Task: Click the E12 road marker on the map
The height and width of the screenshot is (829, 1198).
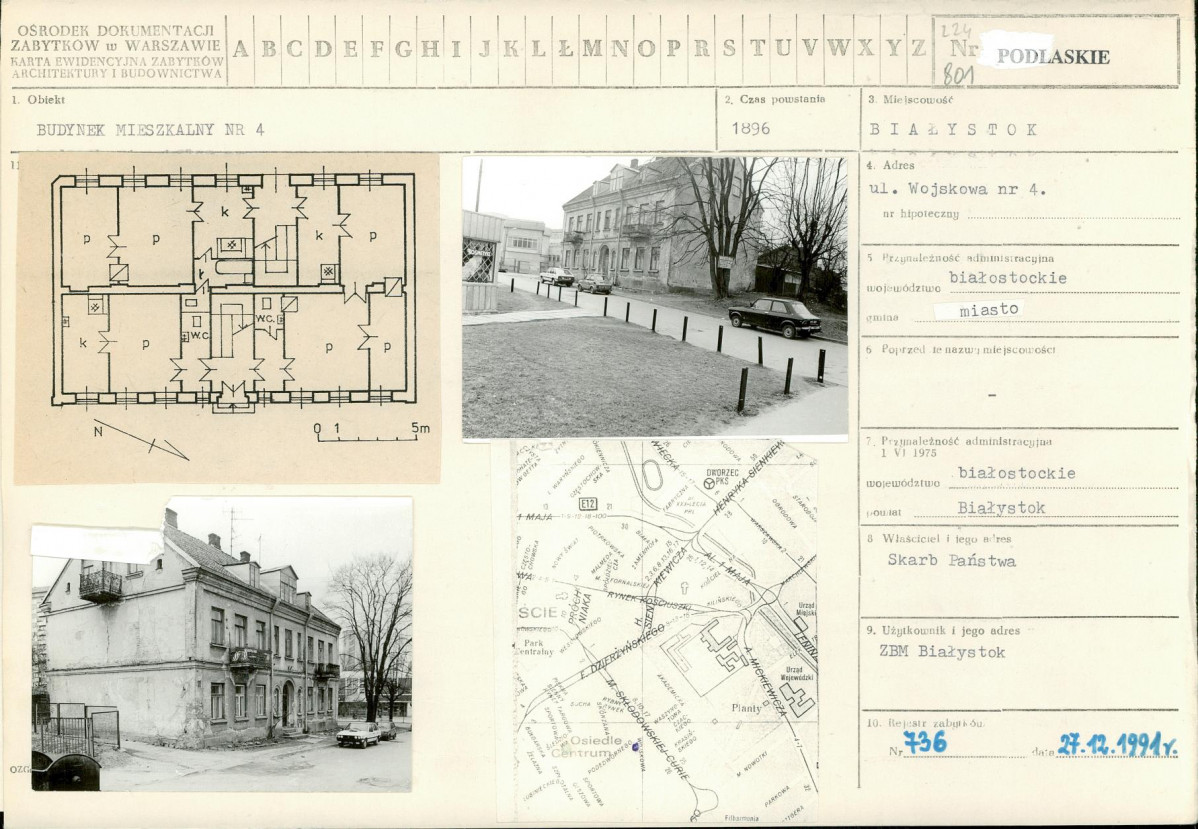Action: pyautogui.click(x=588, y=504)
